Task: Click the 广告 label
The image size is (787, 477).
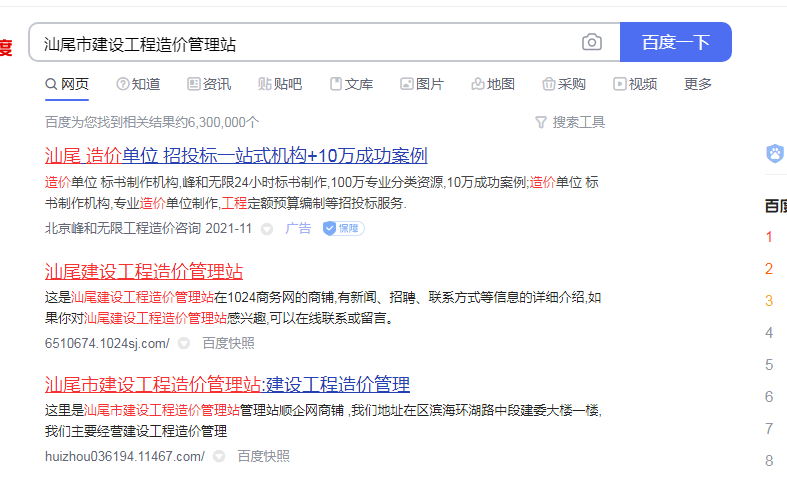Action: 298,228
